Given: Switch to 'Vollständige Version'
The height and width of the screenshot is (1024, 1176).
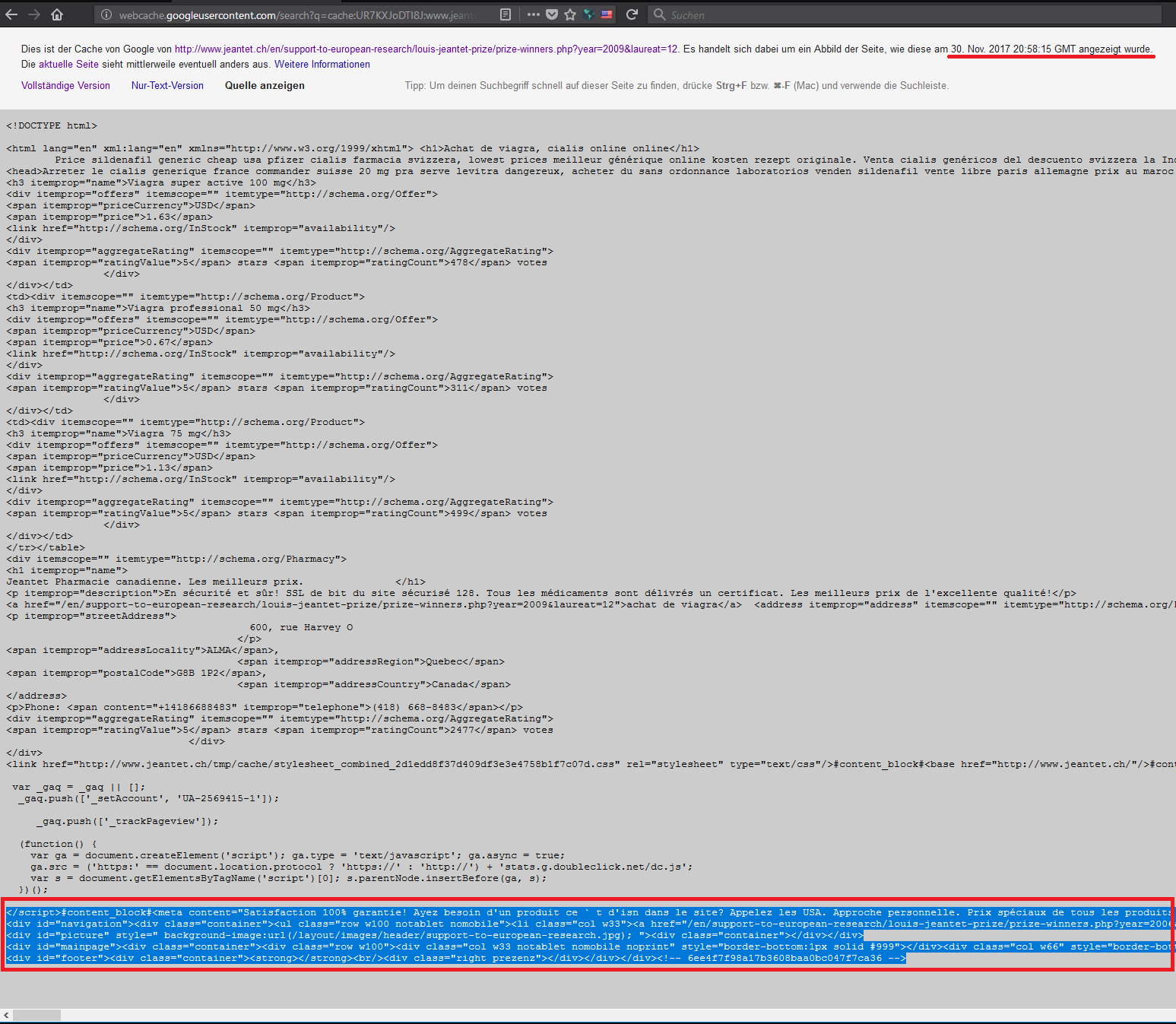Looking at the screenshot, I should click(x=65, y=86).
